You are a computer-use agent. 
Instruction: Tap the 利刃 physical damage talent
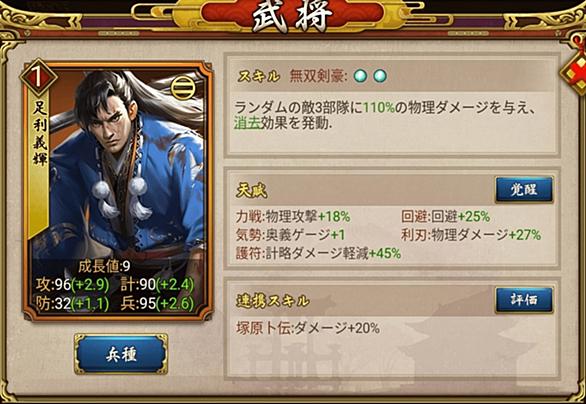click(471, 235)
